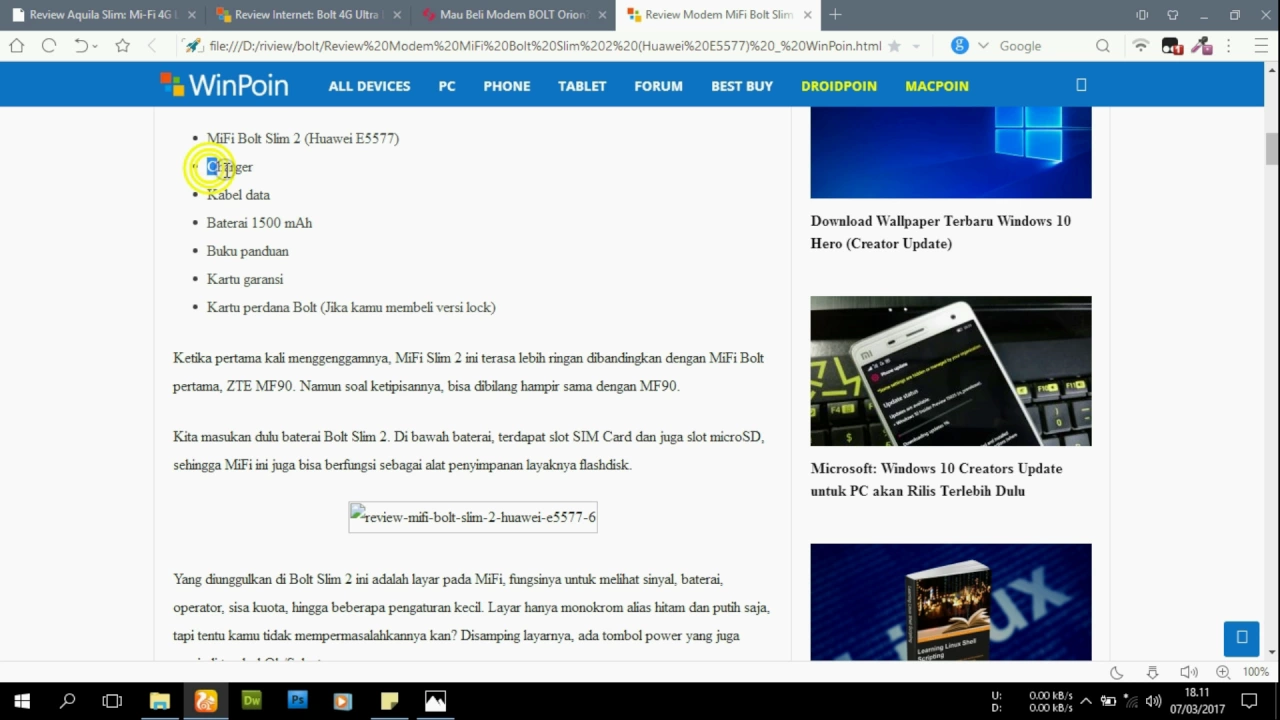Toggle night mode moon icon
This screenshot has height=720, width=1280.
(1117, 672)
